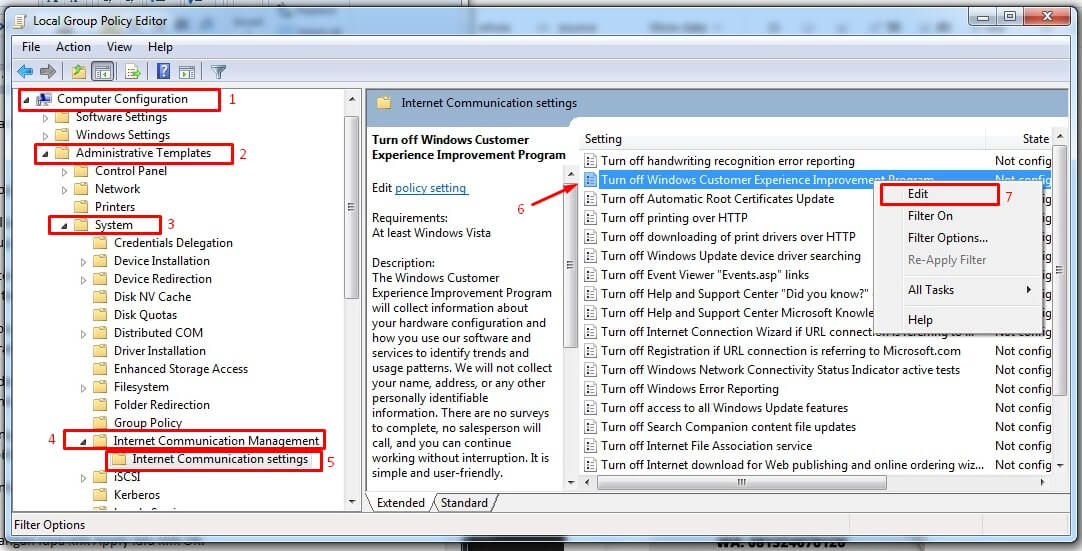This screenshot has height=551, width=1082.
Task: Switch to the Standard tab
Action: [x=464, y=503]
